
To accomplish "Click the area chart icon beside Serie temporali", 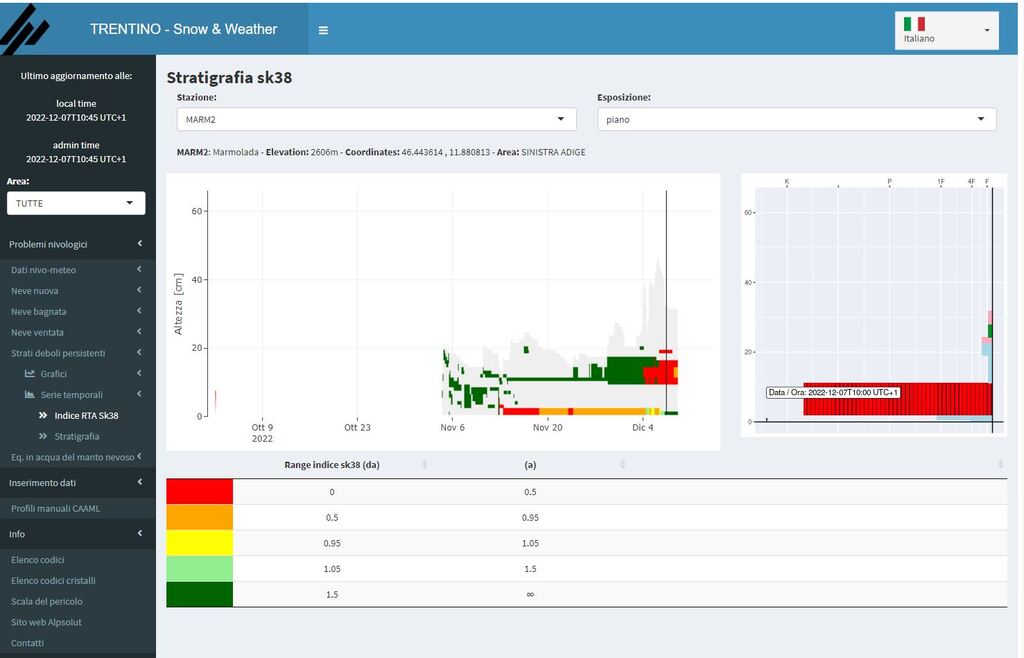I will (29, 395).
